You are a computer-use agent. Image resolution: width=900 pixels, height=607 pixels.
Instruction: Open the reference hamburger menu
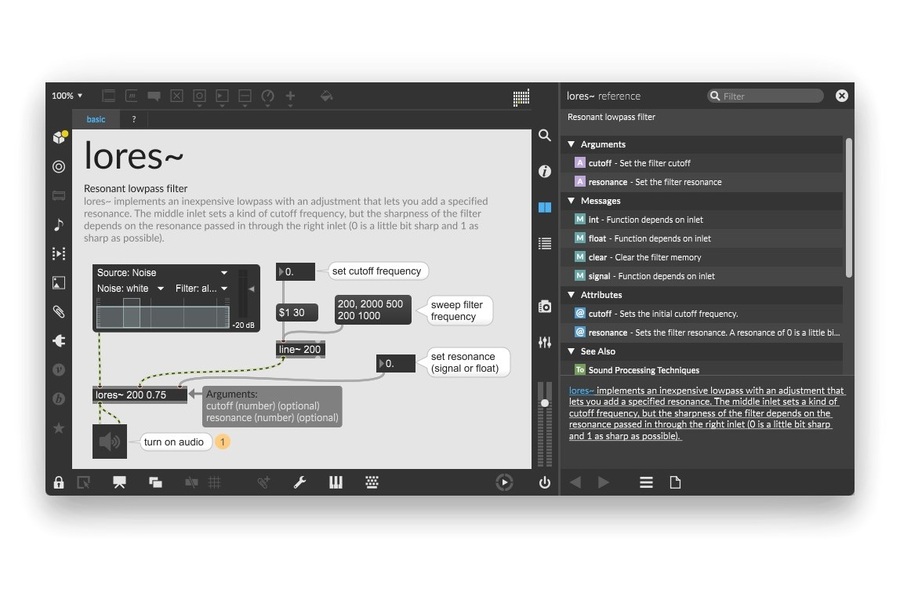click(x=646, y=483)
